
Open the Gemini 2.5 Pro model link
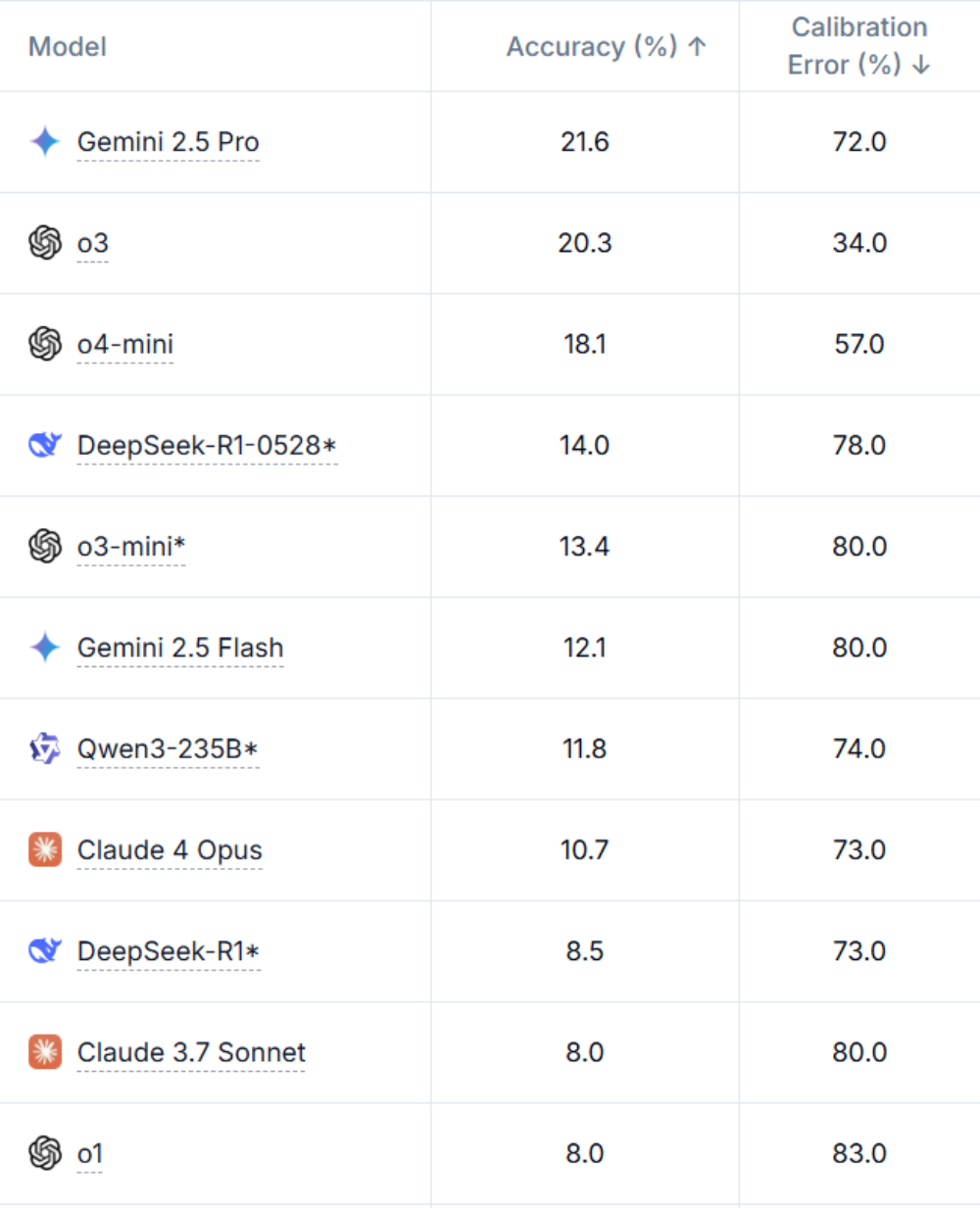(168, 142)
